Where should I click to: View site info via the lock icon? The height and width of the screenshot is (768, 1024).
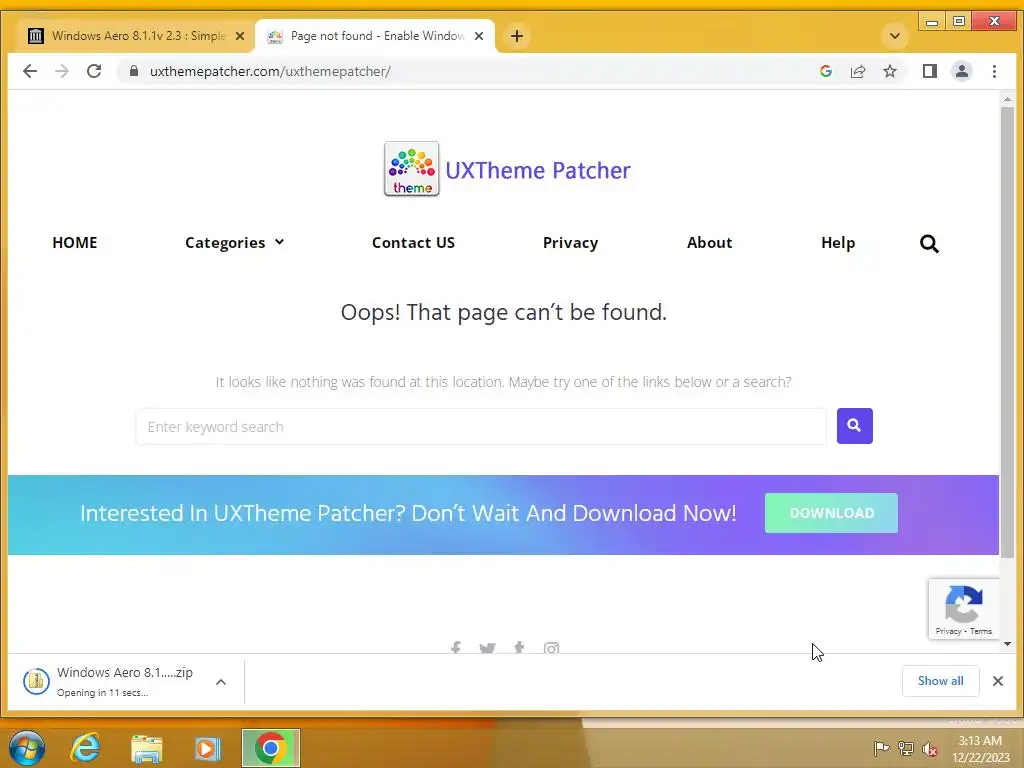[x=134, y=71]
